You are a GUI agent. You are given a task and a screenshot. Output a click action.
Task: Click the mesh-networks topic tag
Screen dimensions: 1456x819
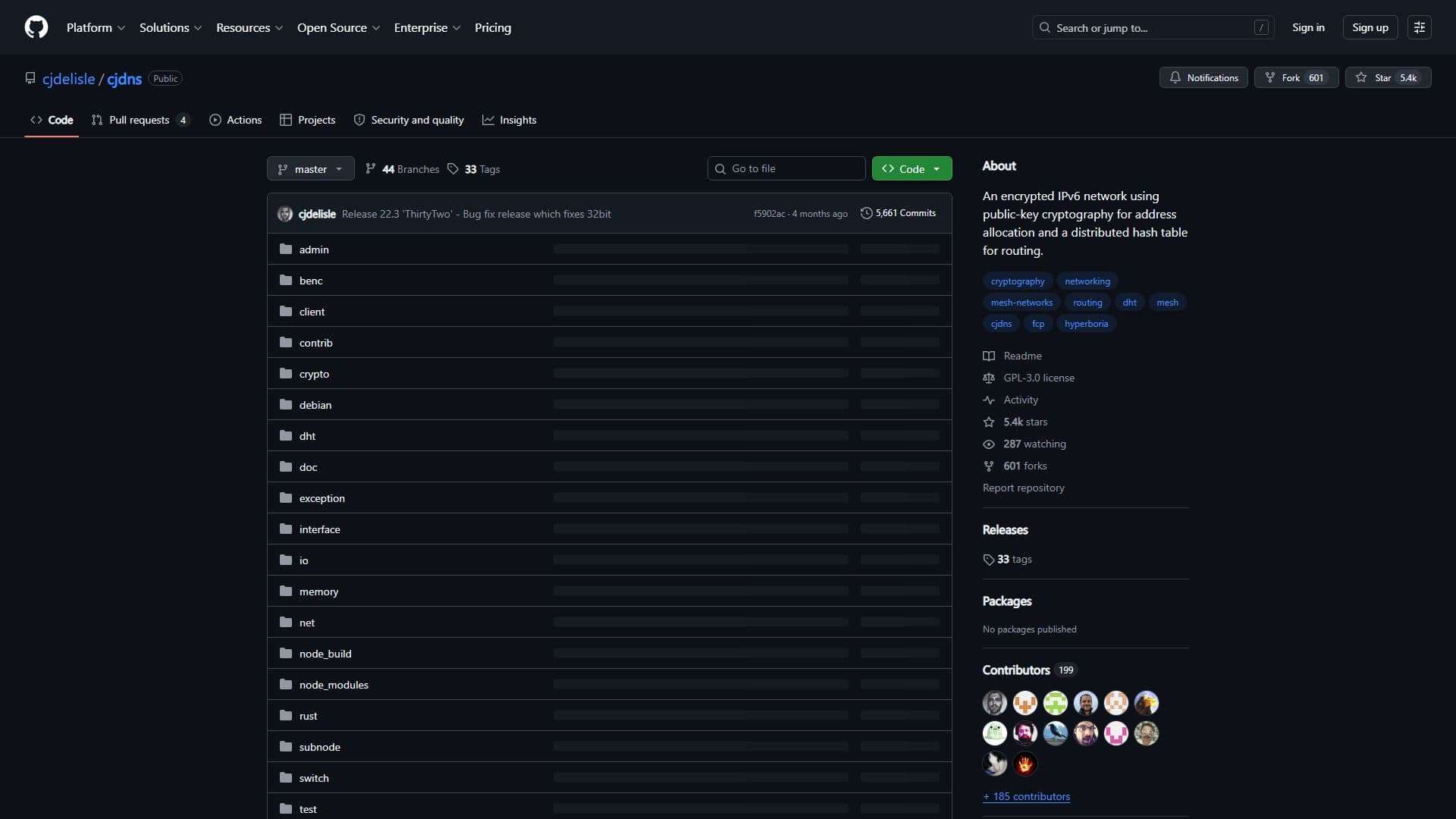[1021, 302]
